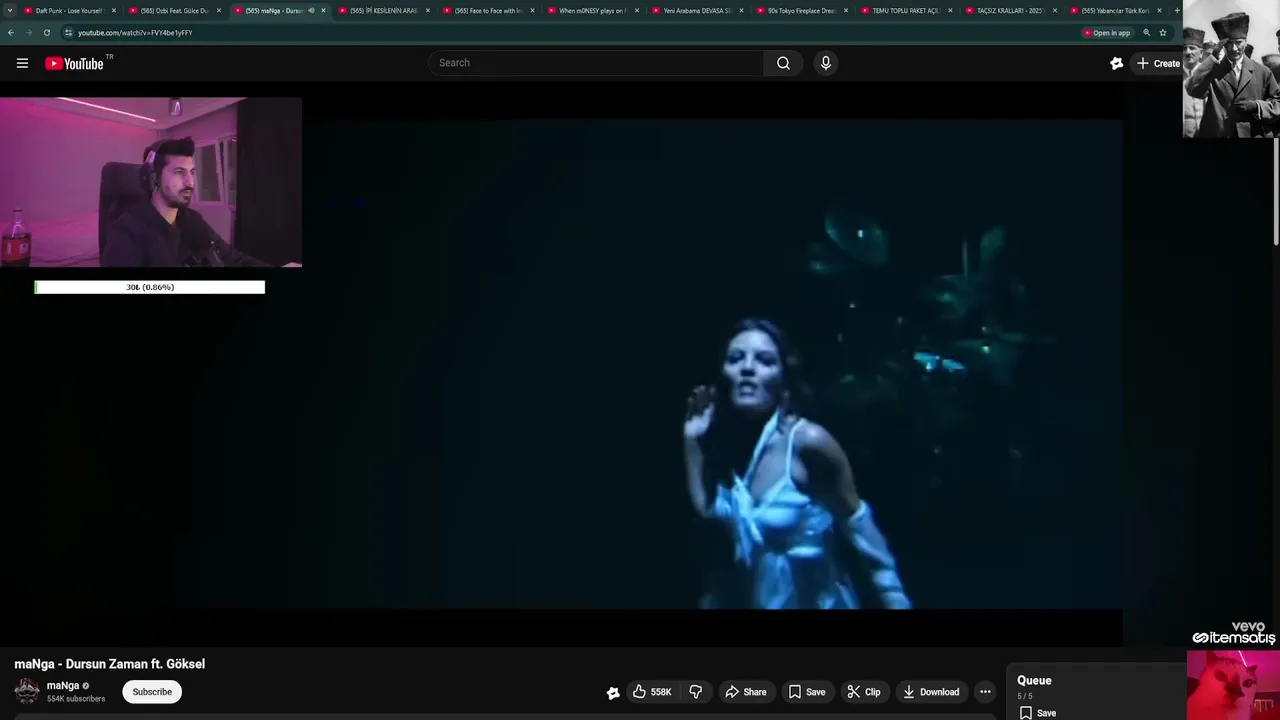Click the address bar URL
The width and height of the screenshot is (1280, 720).
tap(135, 32)
